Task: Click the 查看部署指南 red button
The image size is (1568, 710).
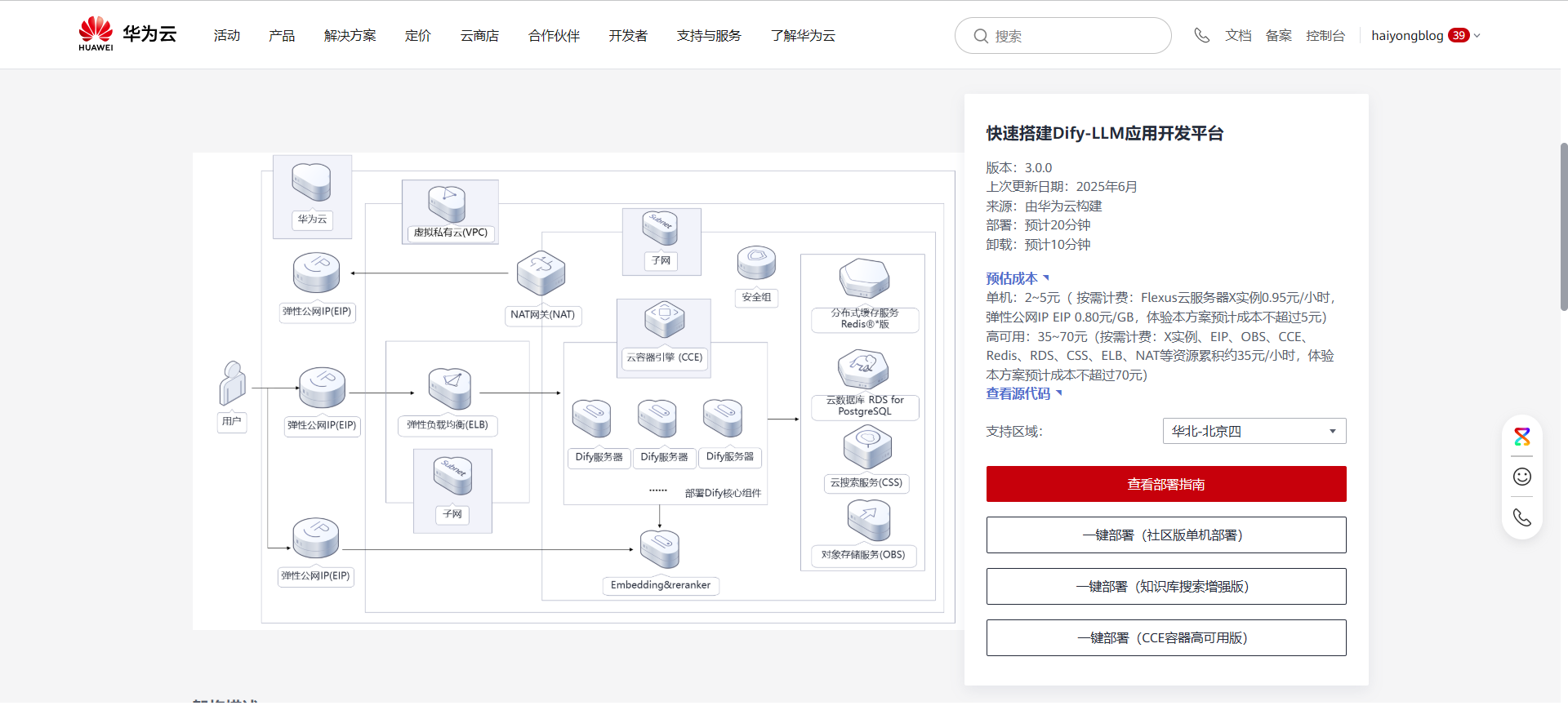Action: tap(1166, 484)
